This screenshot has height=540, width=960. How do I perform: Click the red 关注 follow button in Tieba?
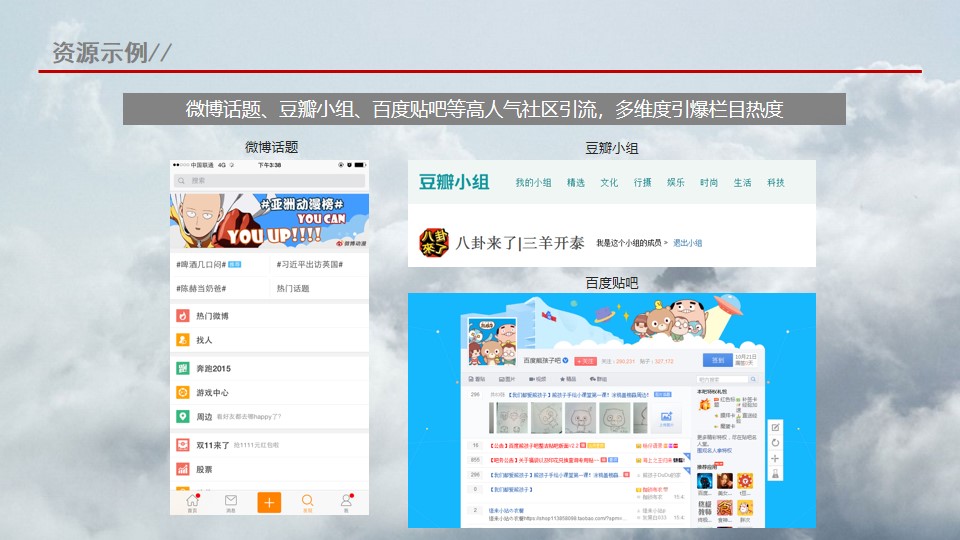[x=585, y=361]
